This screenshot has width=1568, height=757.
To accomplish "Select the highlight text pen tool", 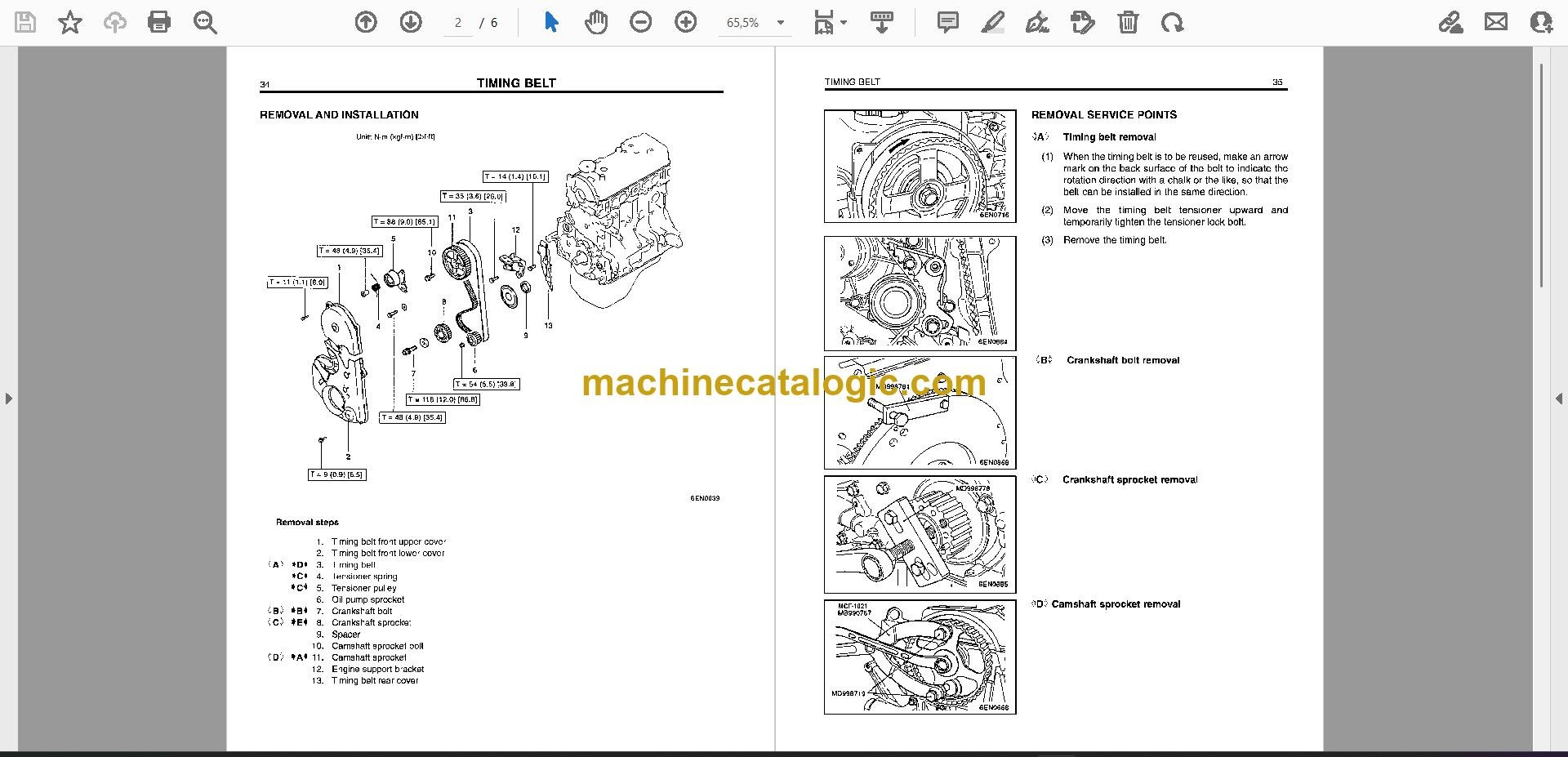I will coord(992,23).
